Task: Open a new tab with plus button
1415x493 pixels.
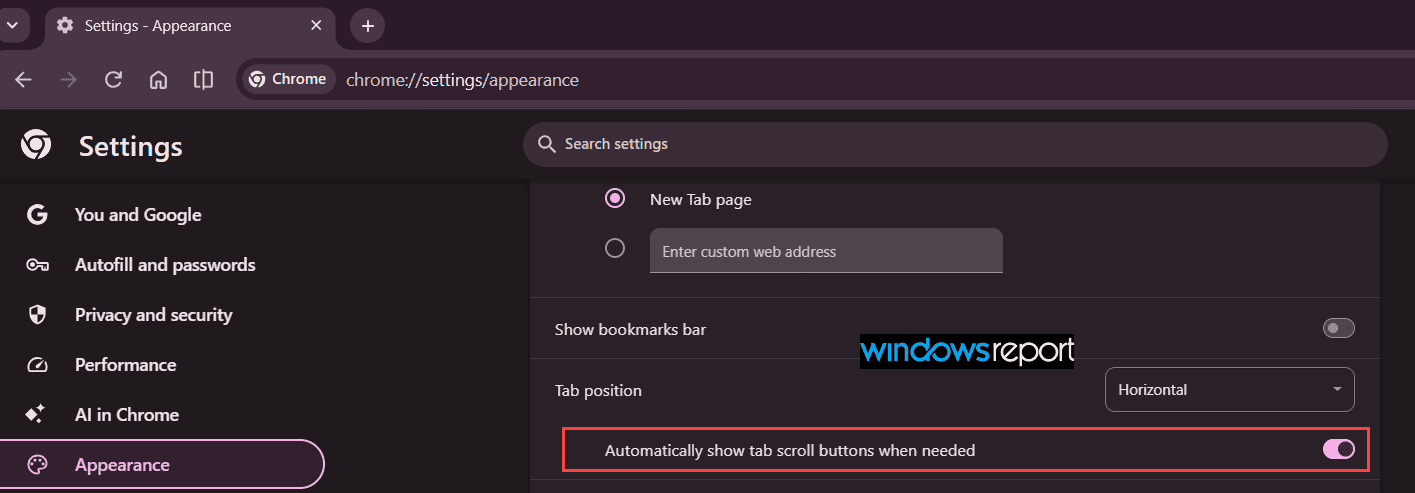Action: point(367,26)
